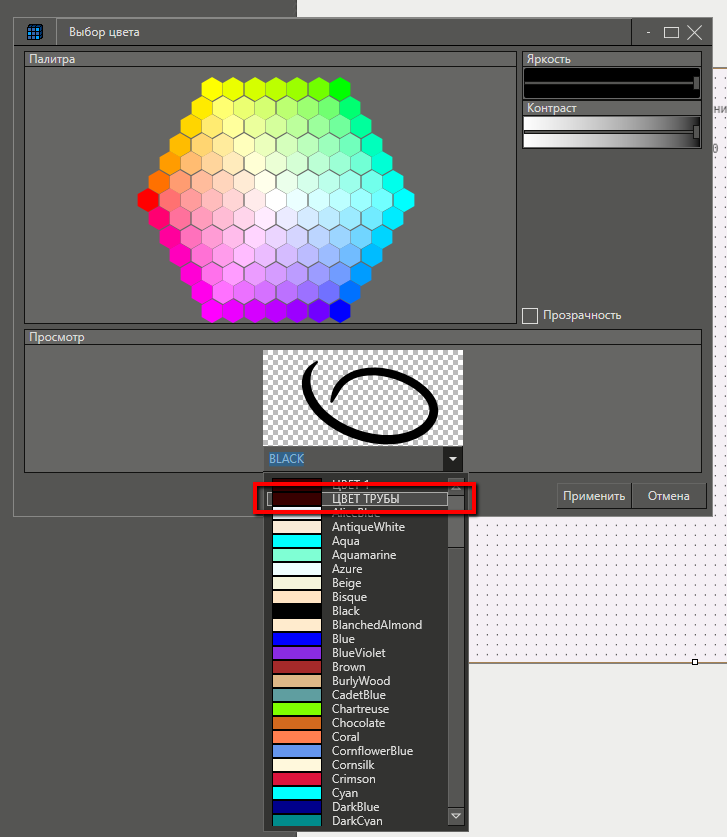Click the color list scroll-down arrow

(x=456, y=817)
